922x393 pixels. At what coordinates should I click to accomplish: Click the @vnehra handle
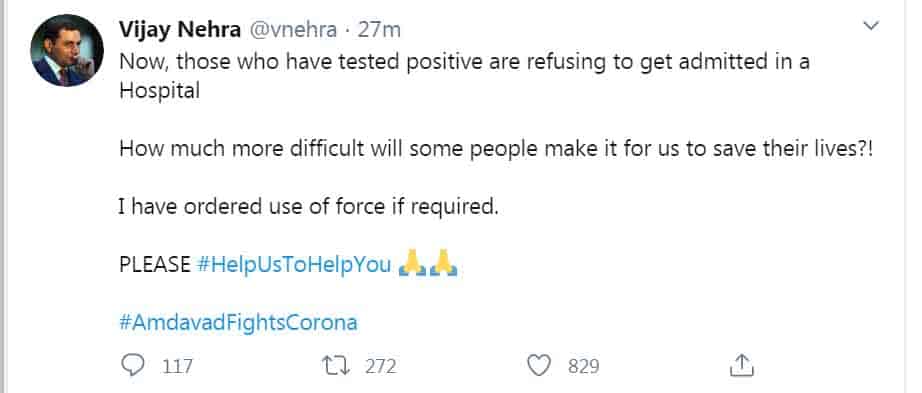tap(293, 30)
